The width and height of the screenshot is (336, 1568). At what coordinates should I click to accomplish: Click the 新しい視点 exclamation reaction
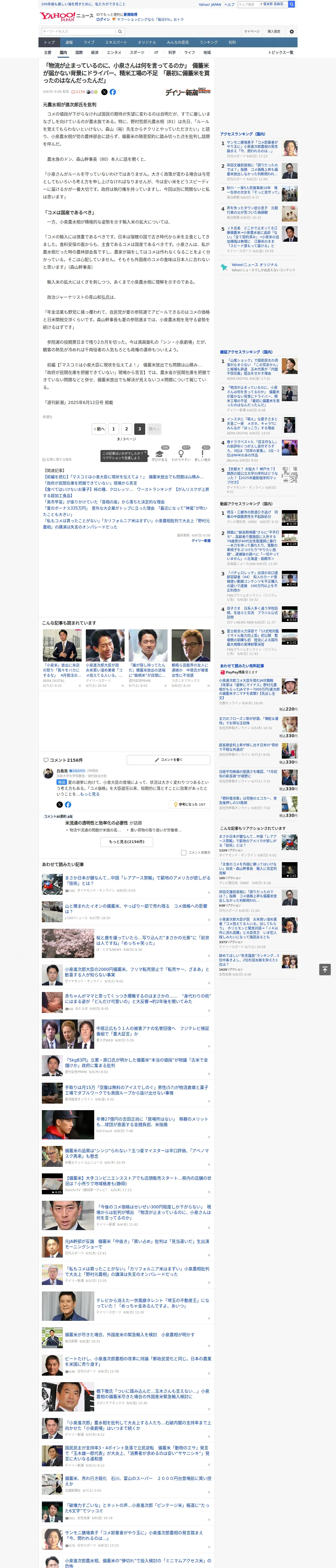coord(203,454)
